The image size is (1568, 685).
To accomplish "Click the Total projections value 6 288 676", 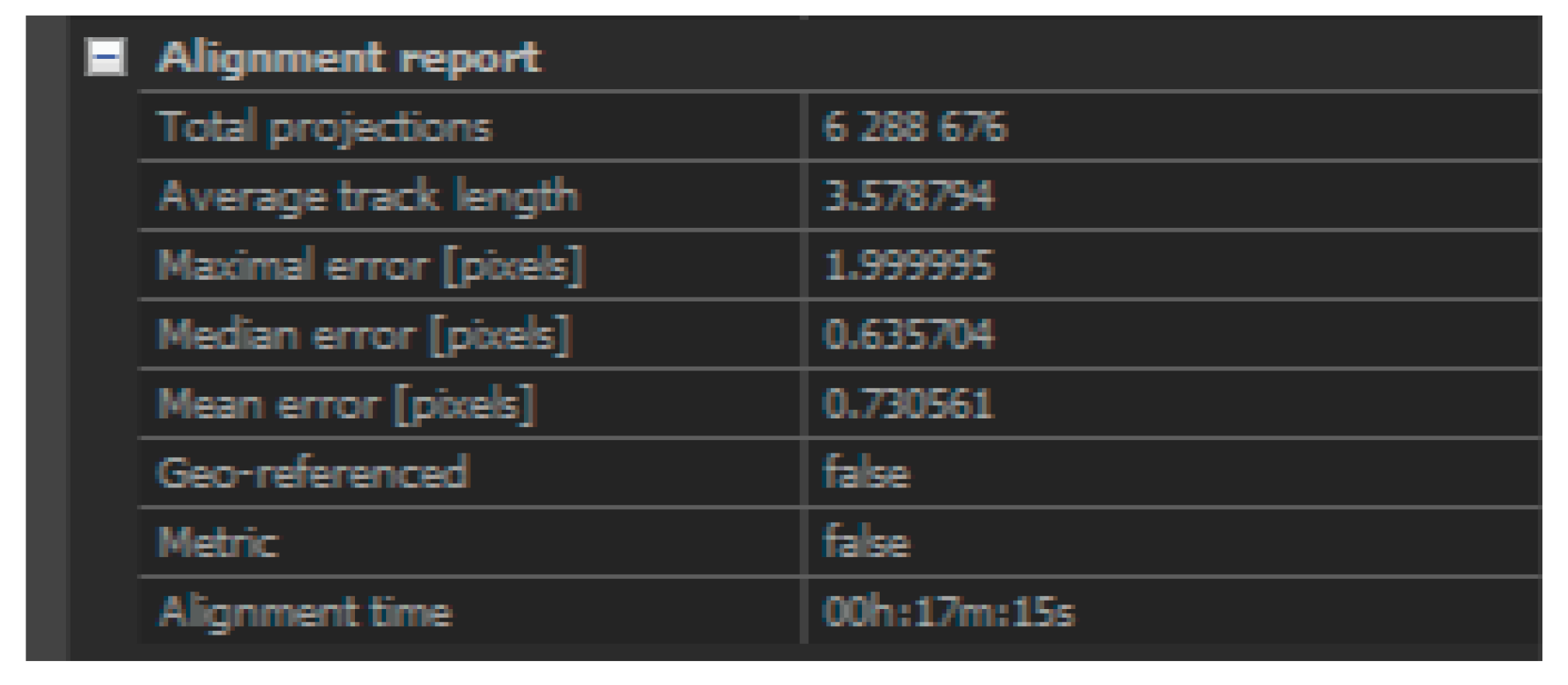I will [x=914, y=126].
